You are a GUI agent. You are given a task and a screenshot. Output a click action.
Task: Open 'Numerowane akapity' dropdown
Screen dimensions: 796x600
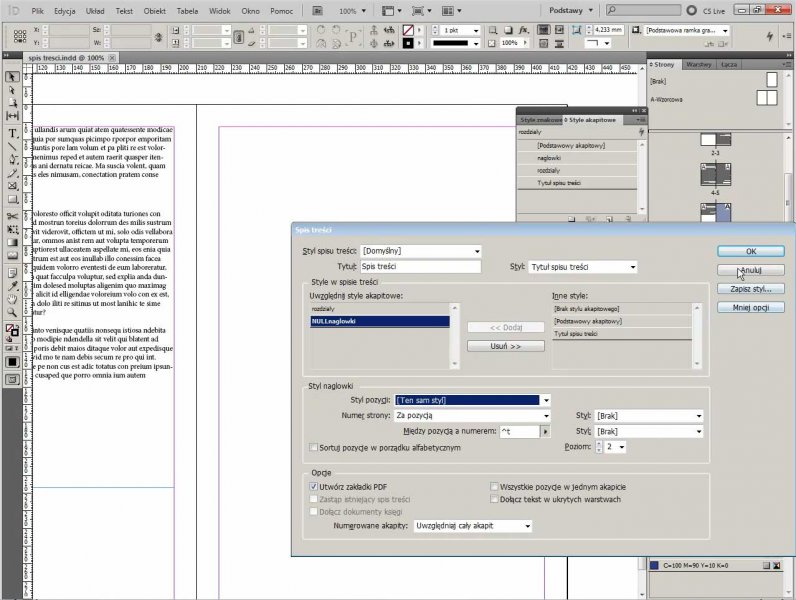point(472,525)
